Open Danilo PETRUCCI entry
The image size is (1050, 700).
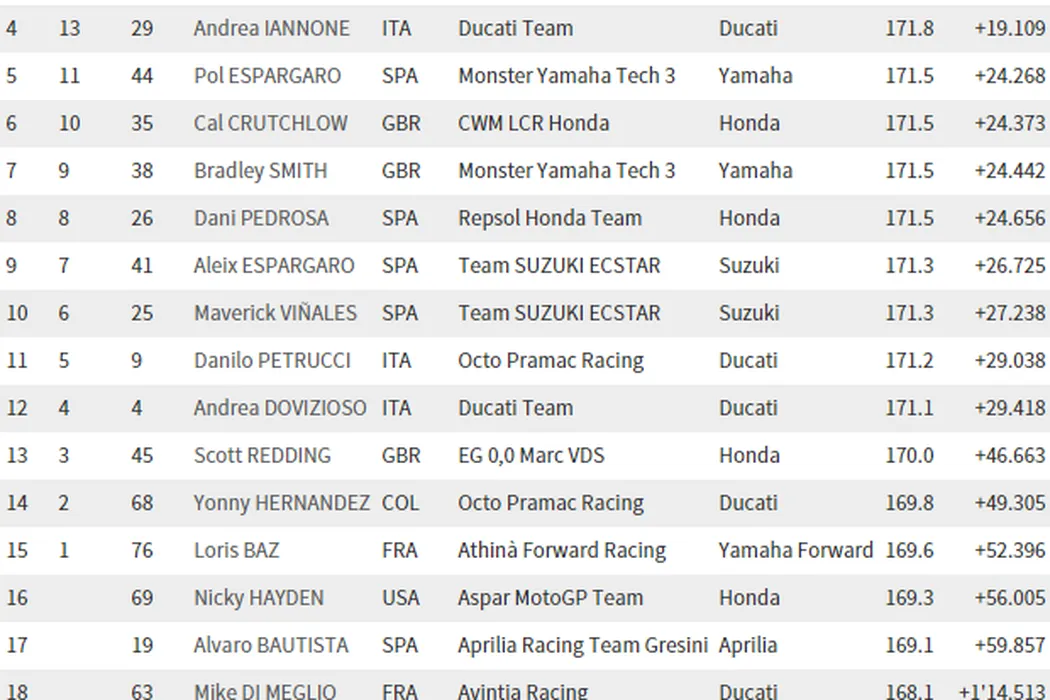pos(272,361)
